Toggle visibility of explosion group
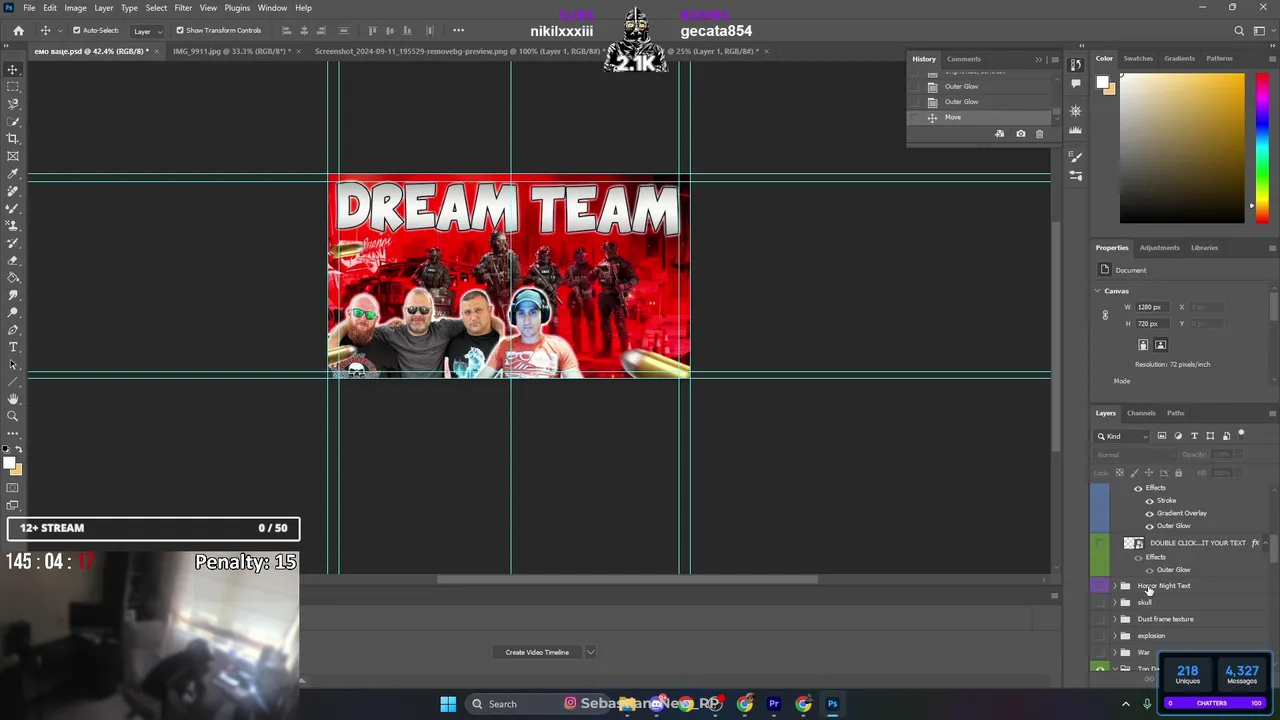The width and height of the screenshot is (1280, 720). pyautogui.click(x=1100, y=636)
